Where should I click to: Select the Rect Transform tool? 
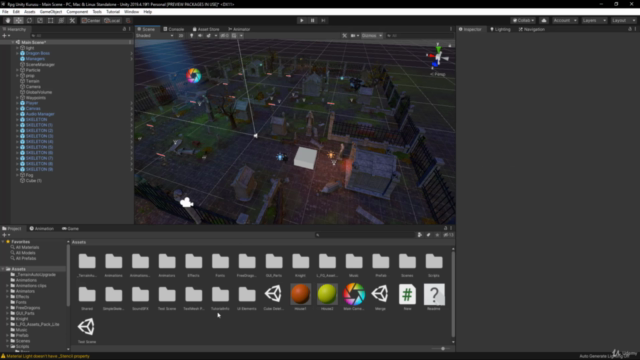pyautogui.click(x=51, y=20)
